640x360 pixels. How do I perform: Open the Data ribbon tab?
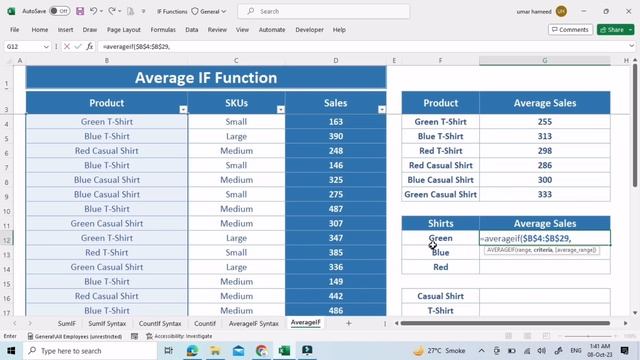click(191, 30)
